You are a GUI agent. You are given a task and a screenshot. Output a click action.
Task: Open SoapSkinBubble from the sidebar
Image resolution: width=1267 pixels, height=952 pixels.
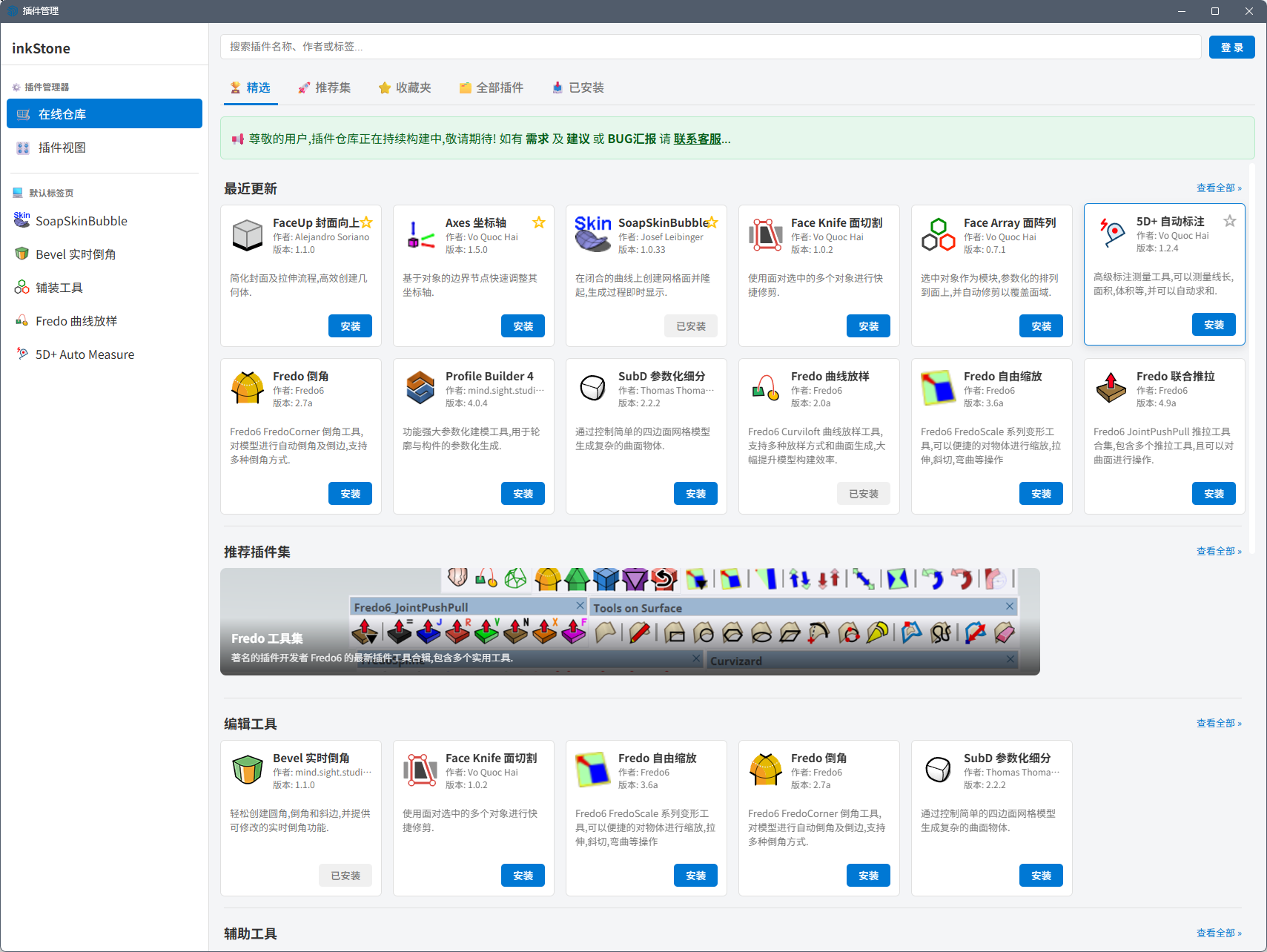(82, 220)
